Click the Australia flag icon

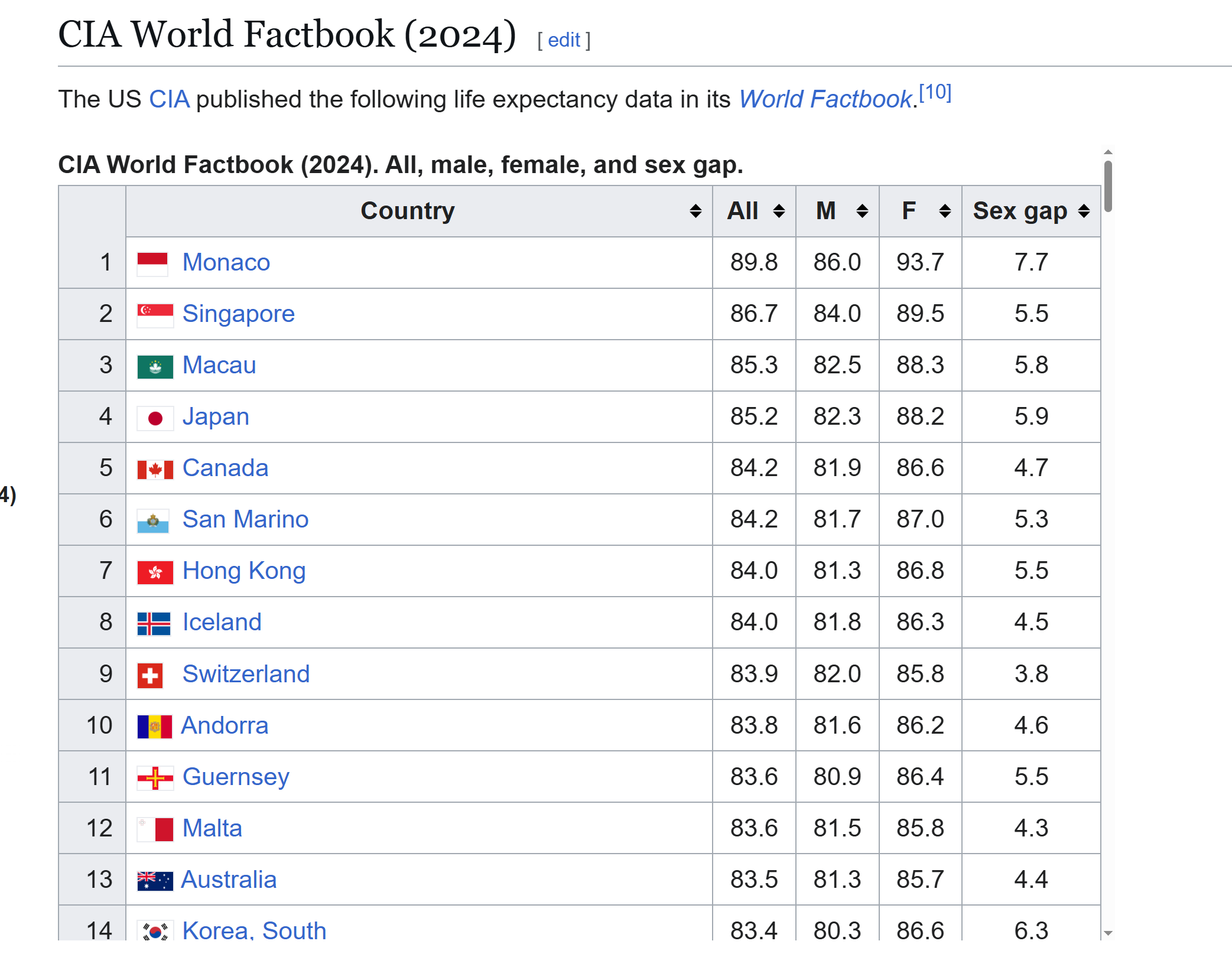point(155,881)
